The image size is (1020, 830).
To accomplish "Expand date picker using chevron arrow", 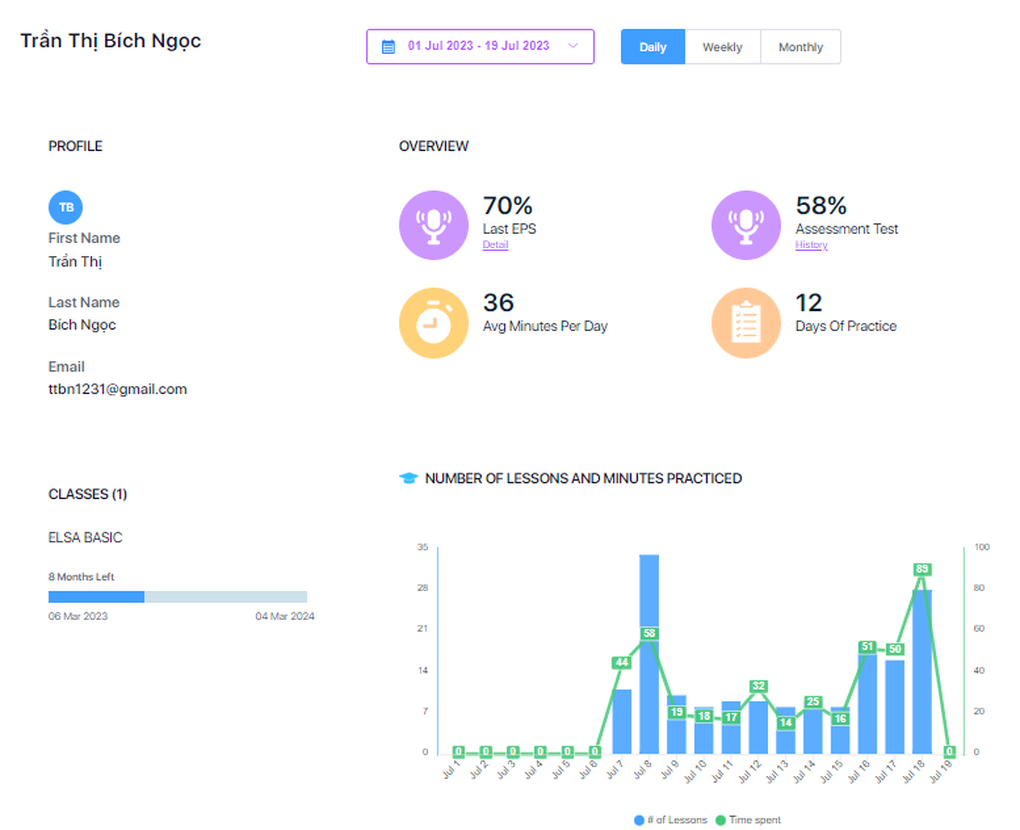I will pos(573,46).
